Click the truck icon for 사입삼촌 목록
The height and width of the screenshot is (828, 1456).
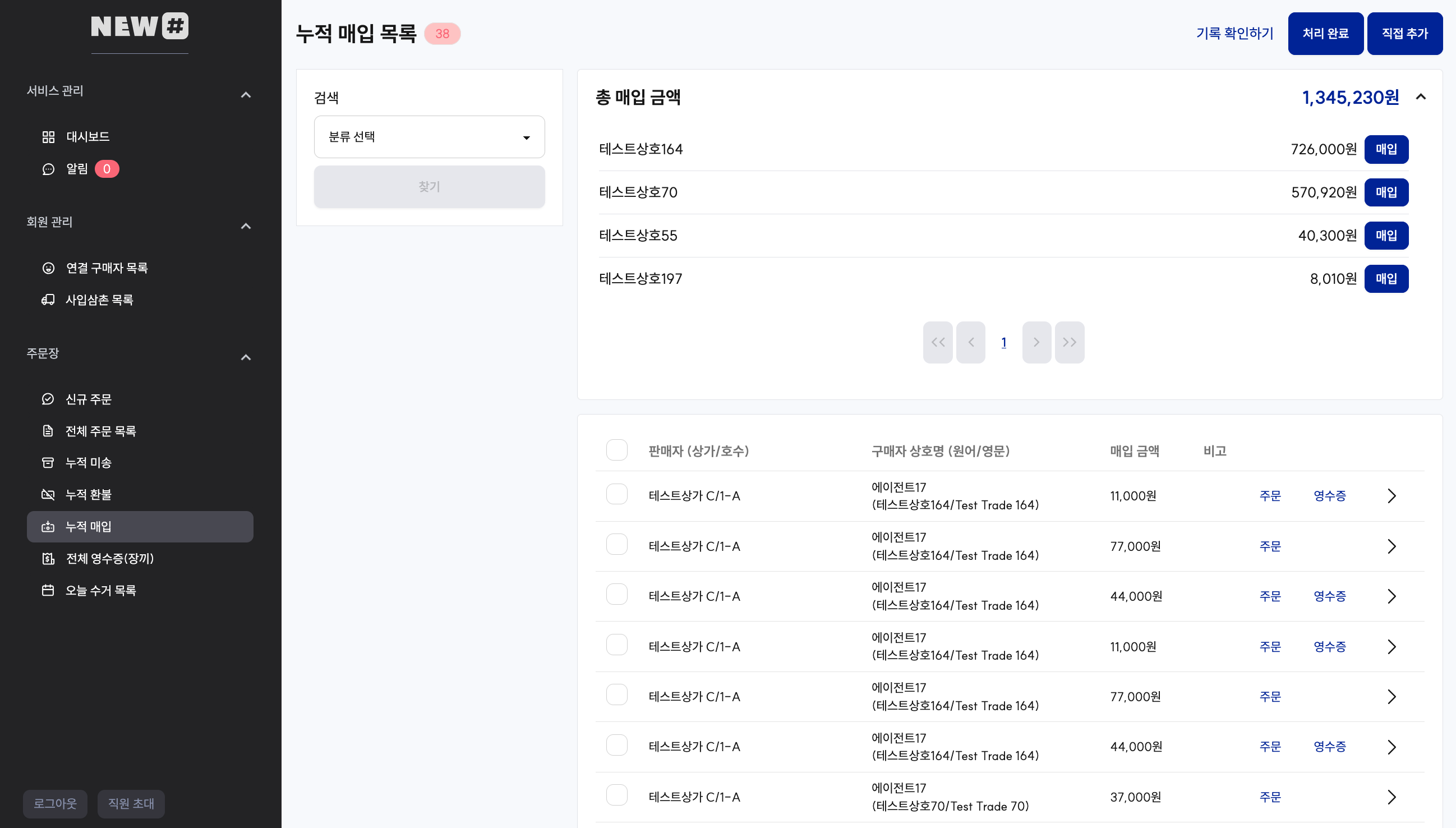pos(48,300)
